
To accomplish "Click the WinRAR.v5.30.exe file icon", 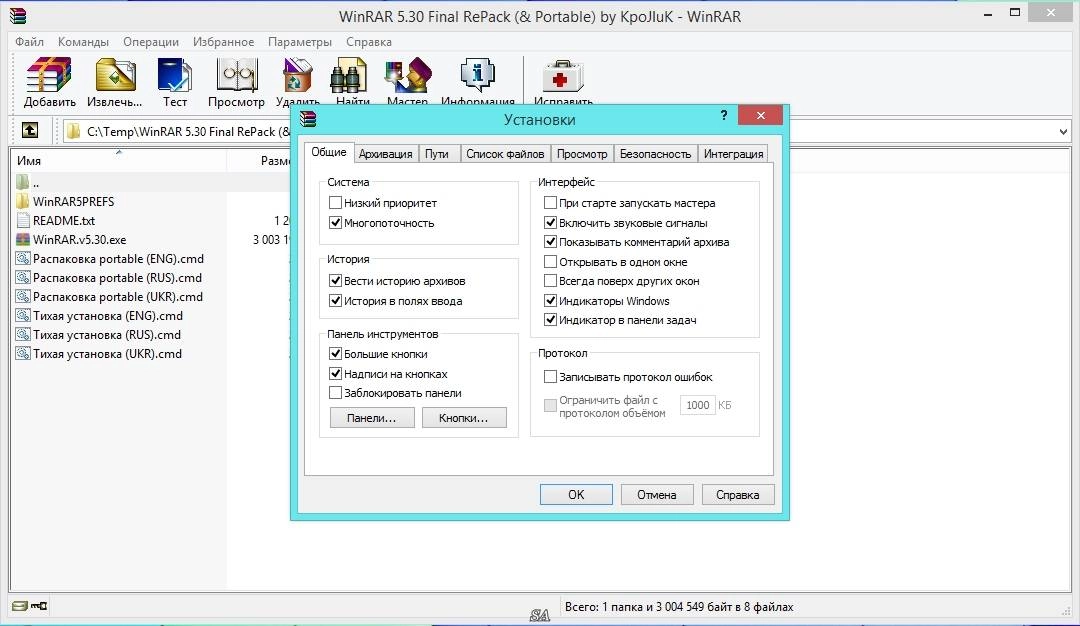I will tap(23, 240).
